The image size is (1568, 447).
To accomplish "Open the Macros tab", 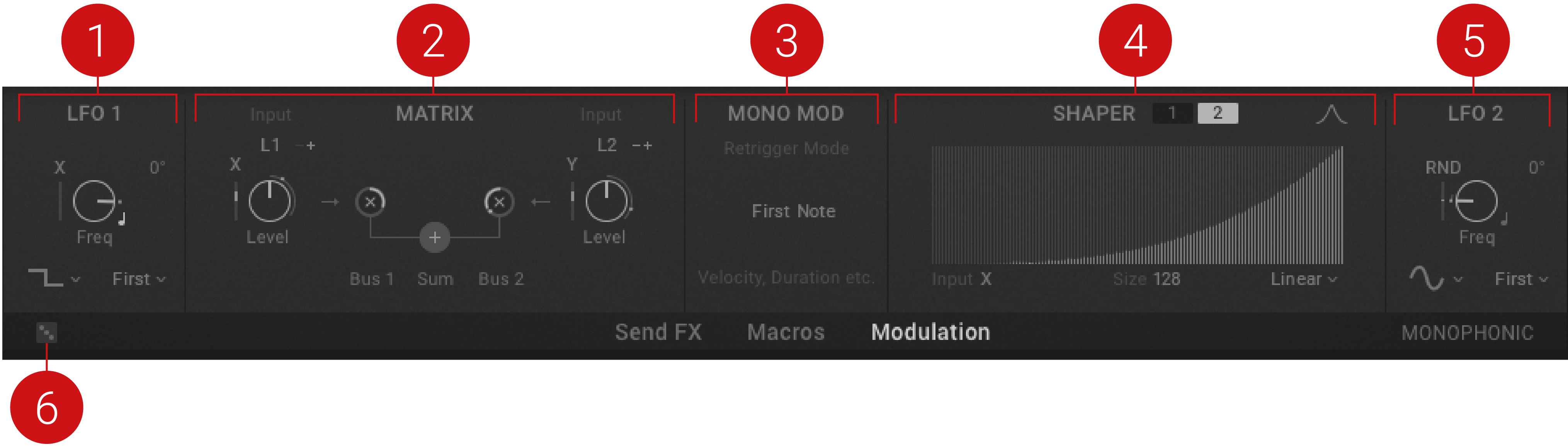I will [786, 332].
